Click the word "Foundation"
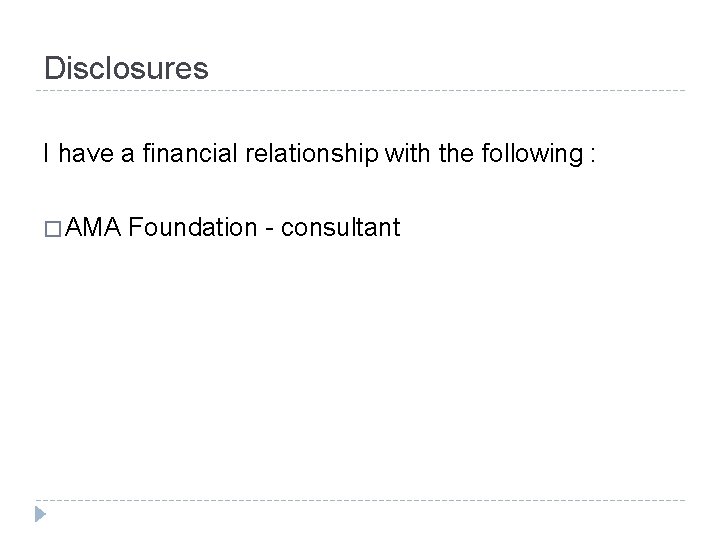This screenshot has height=540, width=720. click(x=193, y=229)
